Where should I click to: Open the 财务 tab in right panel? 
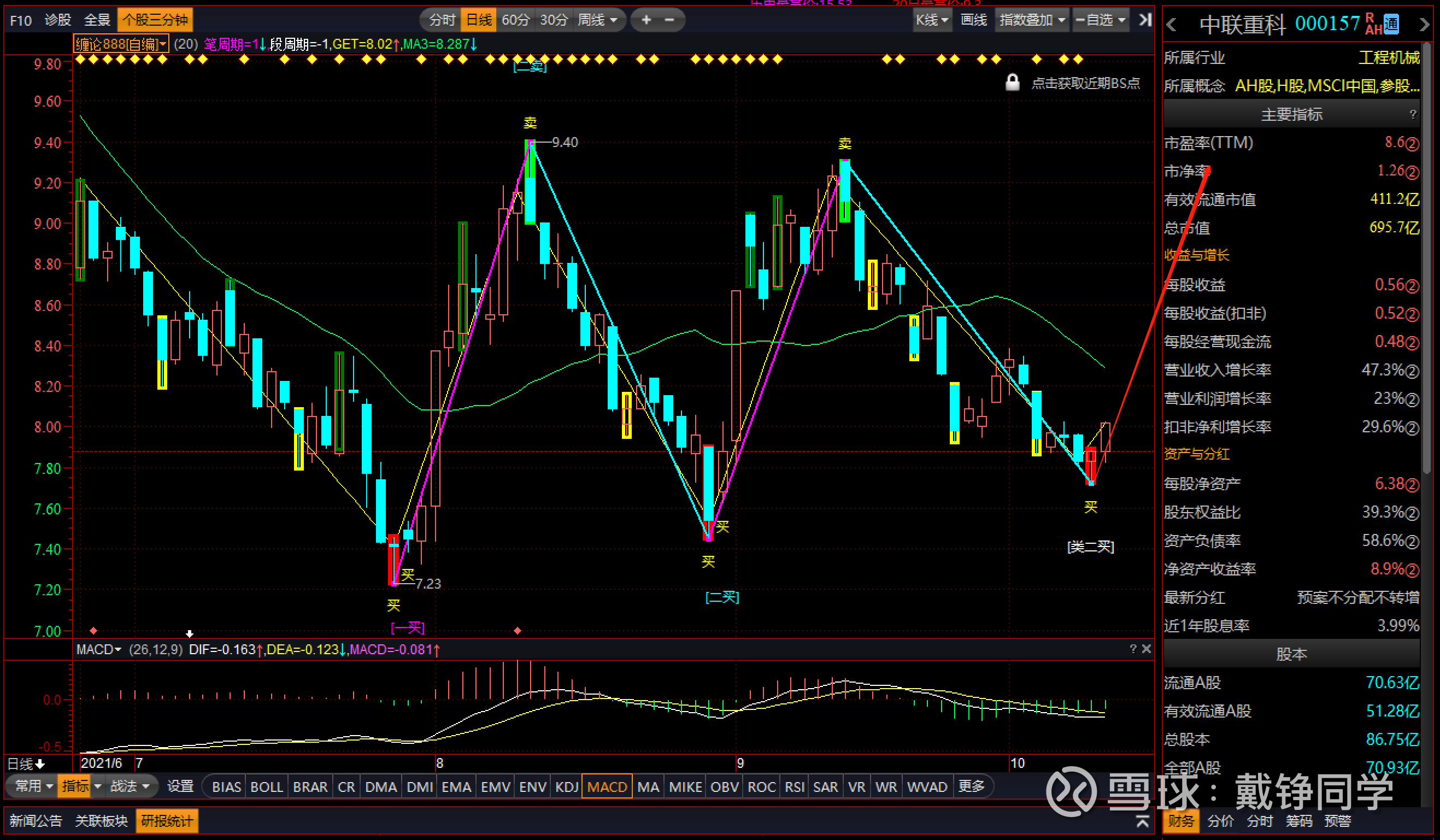(1181, 821)
